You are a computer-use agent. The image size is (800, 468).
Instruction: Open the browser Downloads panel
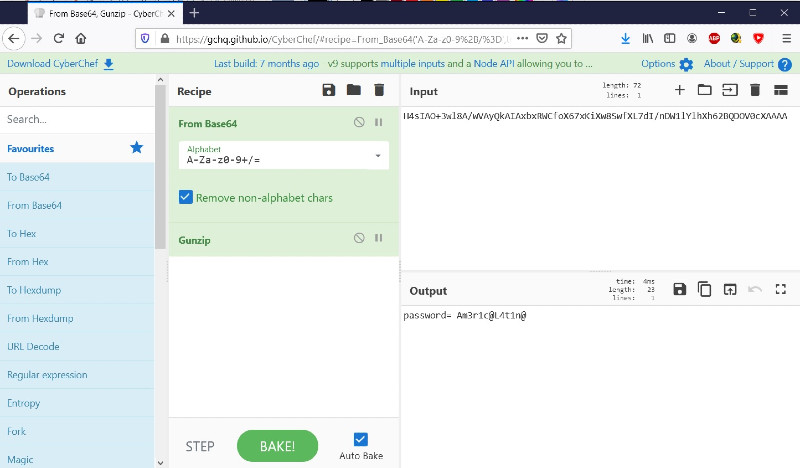pyautogui.click(x=626, y=38)
